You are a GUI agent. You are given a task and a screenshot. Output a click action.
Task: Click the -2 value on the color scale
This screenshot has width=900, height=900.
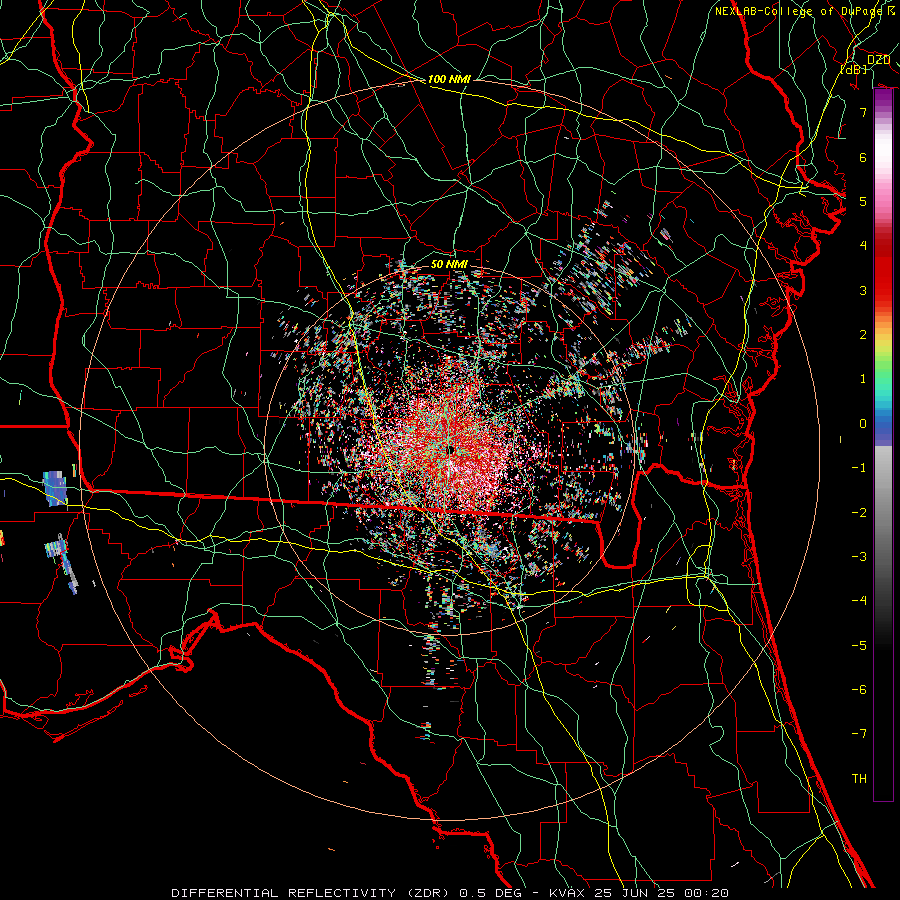pyautogui.click(x=859, y=512)
